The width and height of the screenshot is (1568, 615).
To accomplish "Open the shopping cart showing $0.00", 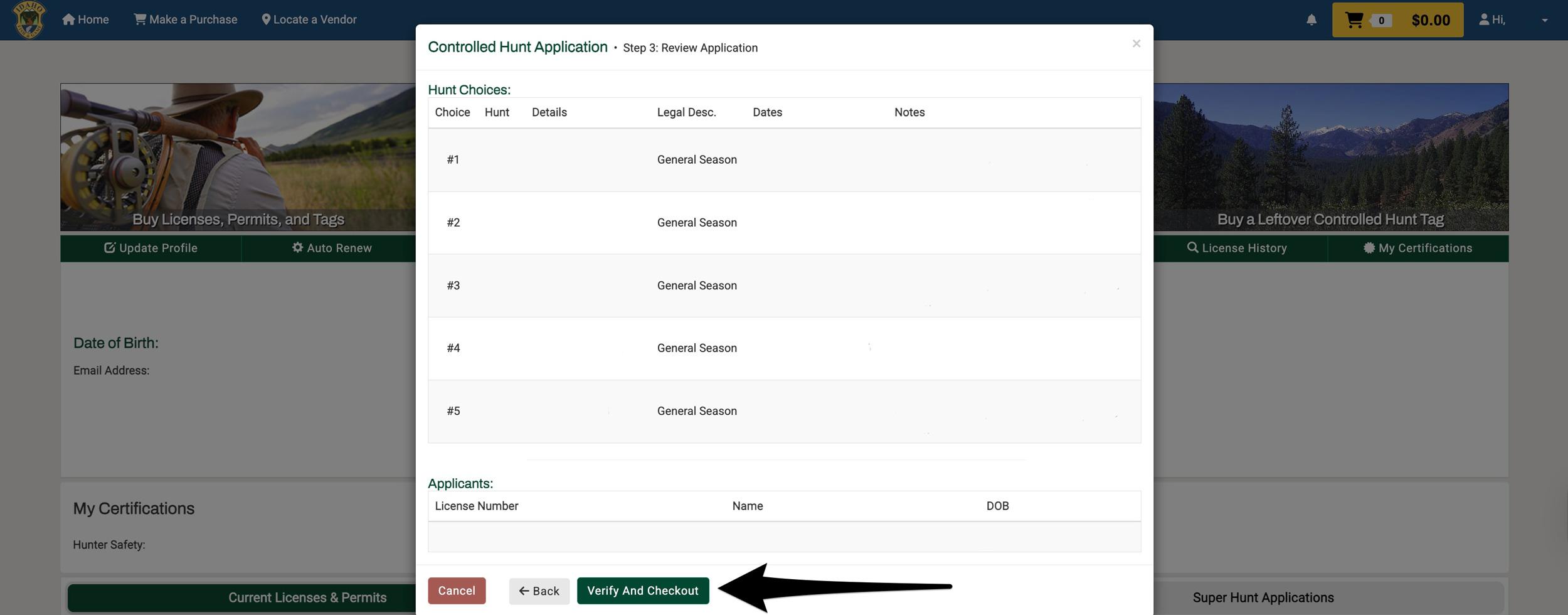I will click(x=1397, y=20).
